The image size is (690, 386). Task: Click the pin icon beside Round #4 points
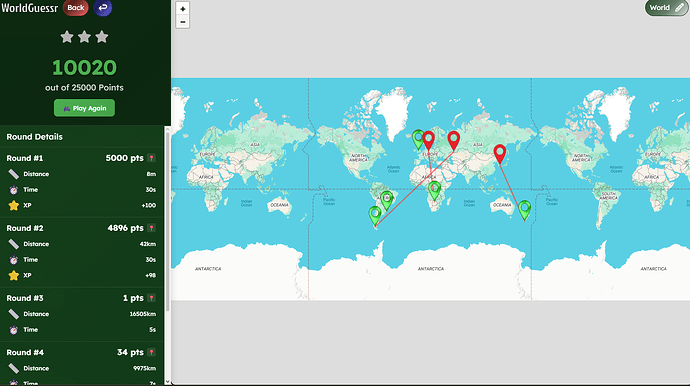click(x=151, y=352)
